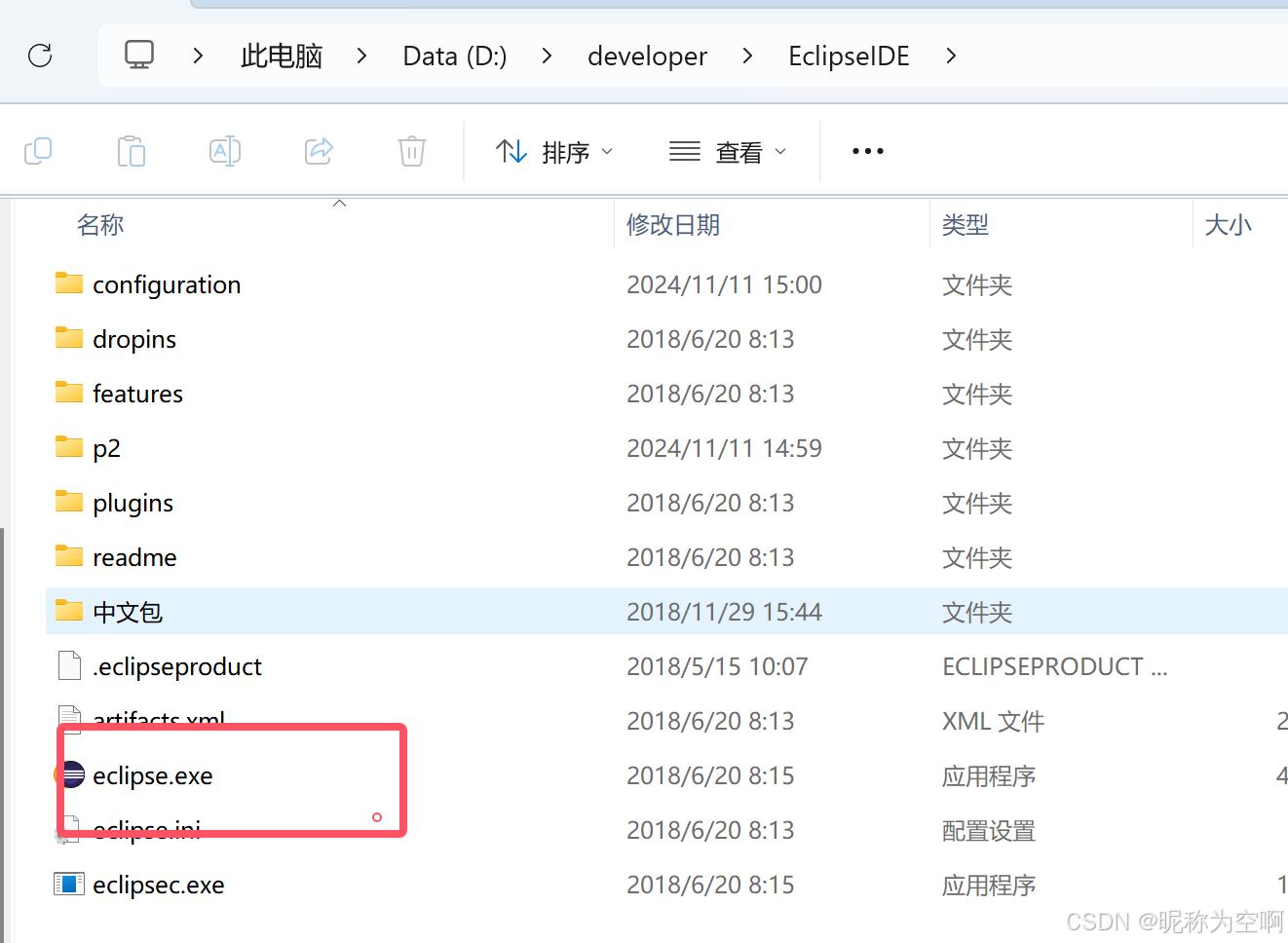The image size is (1288, 943).
Task: Click the see-more ellipsis in the toolbar
Action: pos(866,151)
